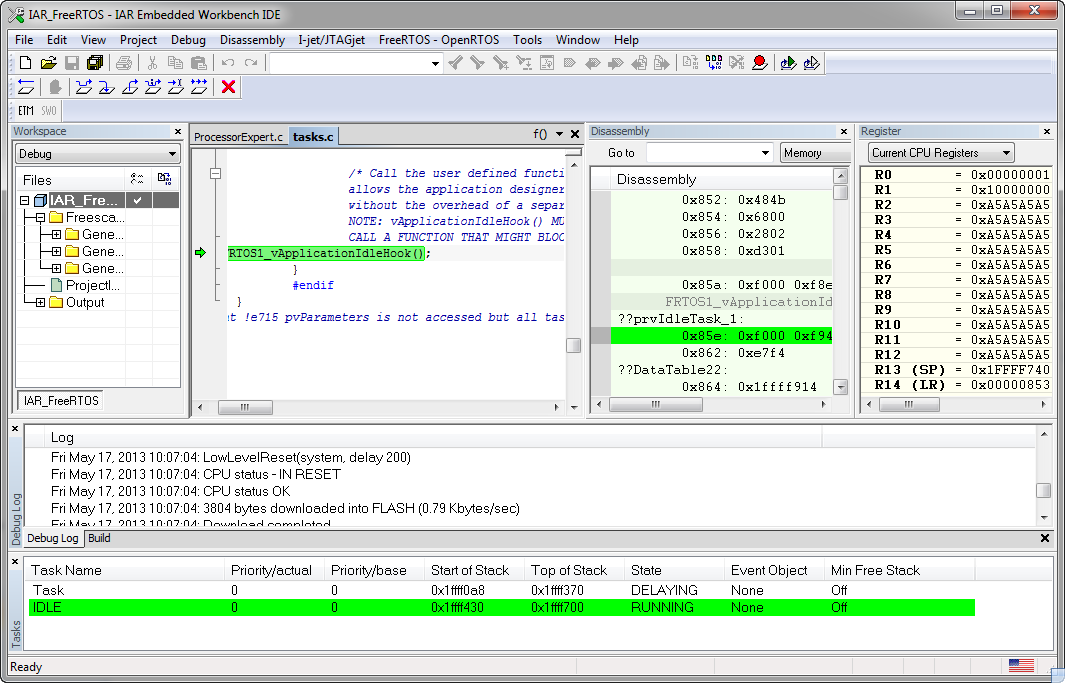Close the Register panel
The image size is (1065, 683).
[1047, 132]
